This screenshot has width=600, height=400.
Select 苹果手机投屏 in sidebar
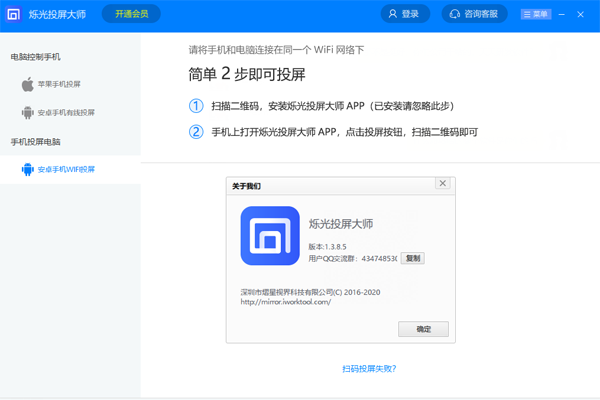tap(59, 84)
